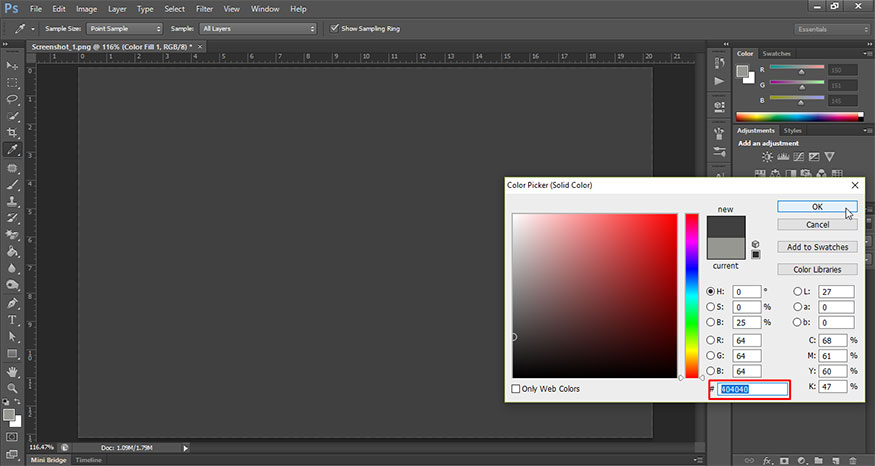Select the Brush tool
The image size is (875, 466).
(12, 184)
